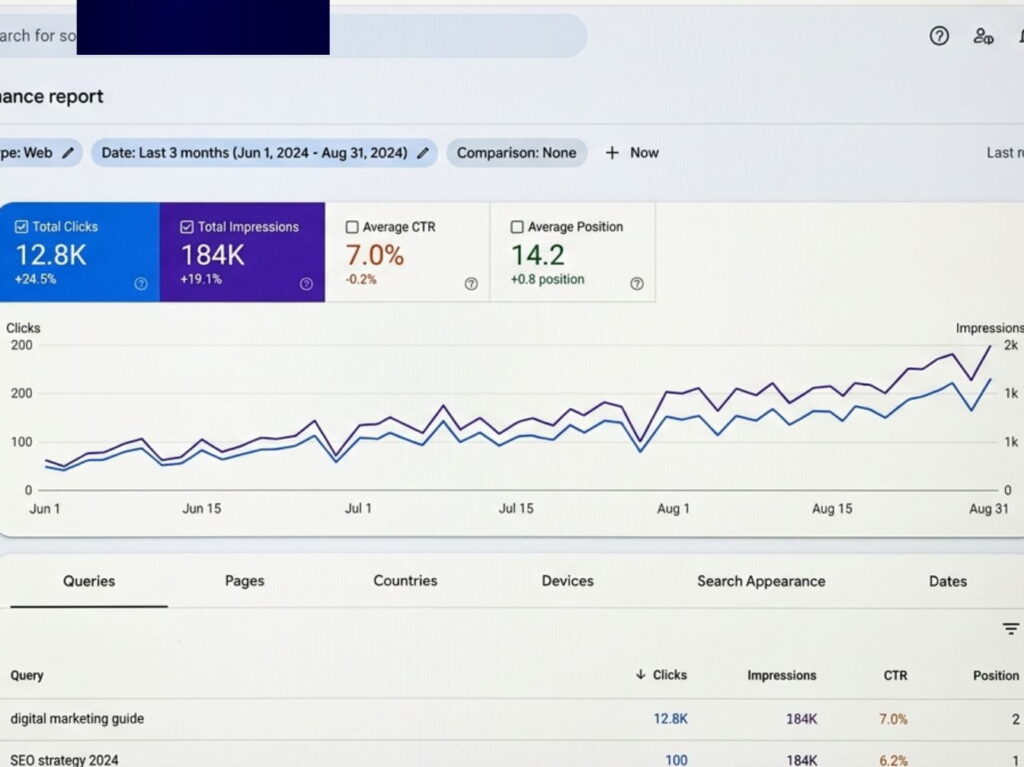Click the help icon on Total Clicks card
Screen dimensions: 1024x767
click(x=141, y=284)
